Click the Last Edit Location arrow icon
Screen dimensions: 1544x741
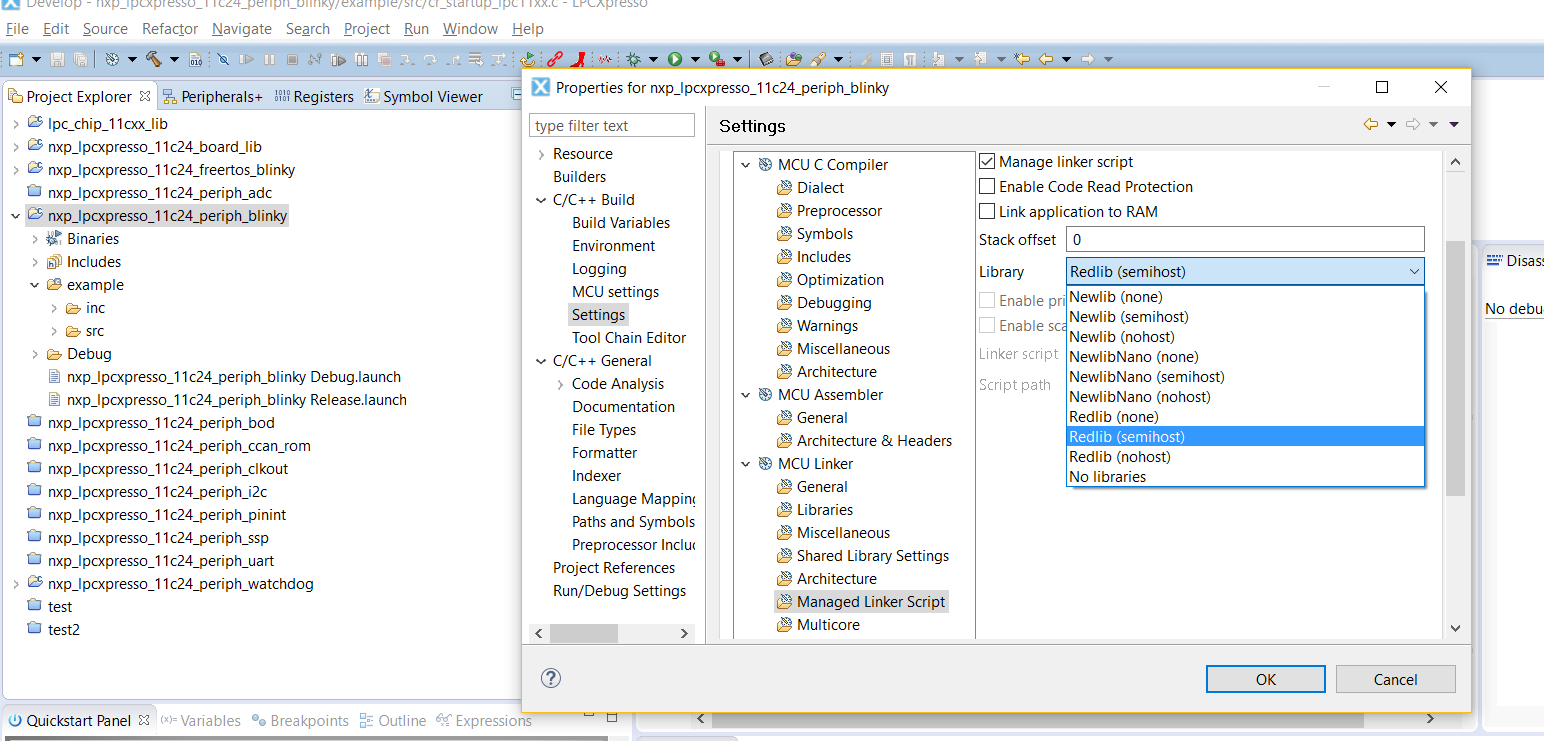1021,59
